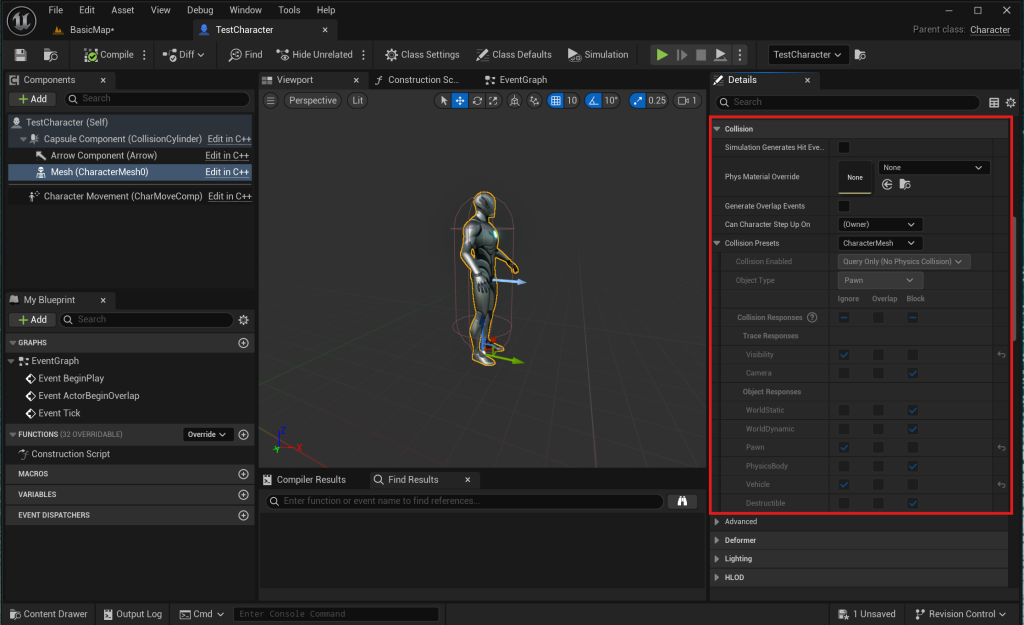Open Compile options three-dot menu
Viewport: 1024px width, 625px height.
pos(144,55)
